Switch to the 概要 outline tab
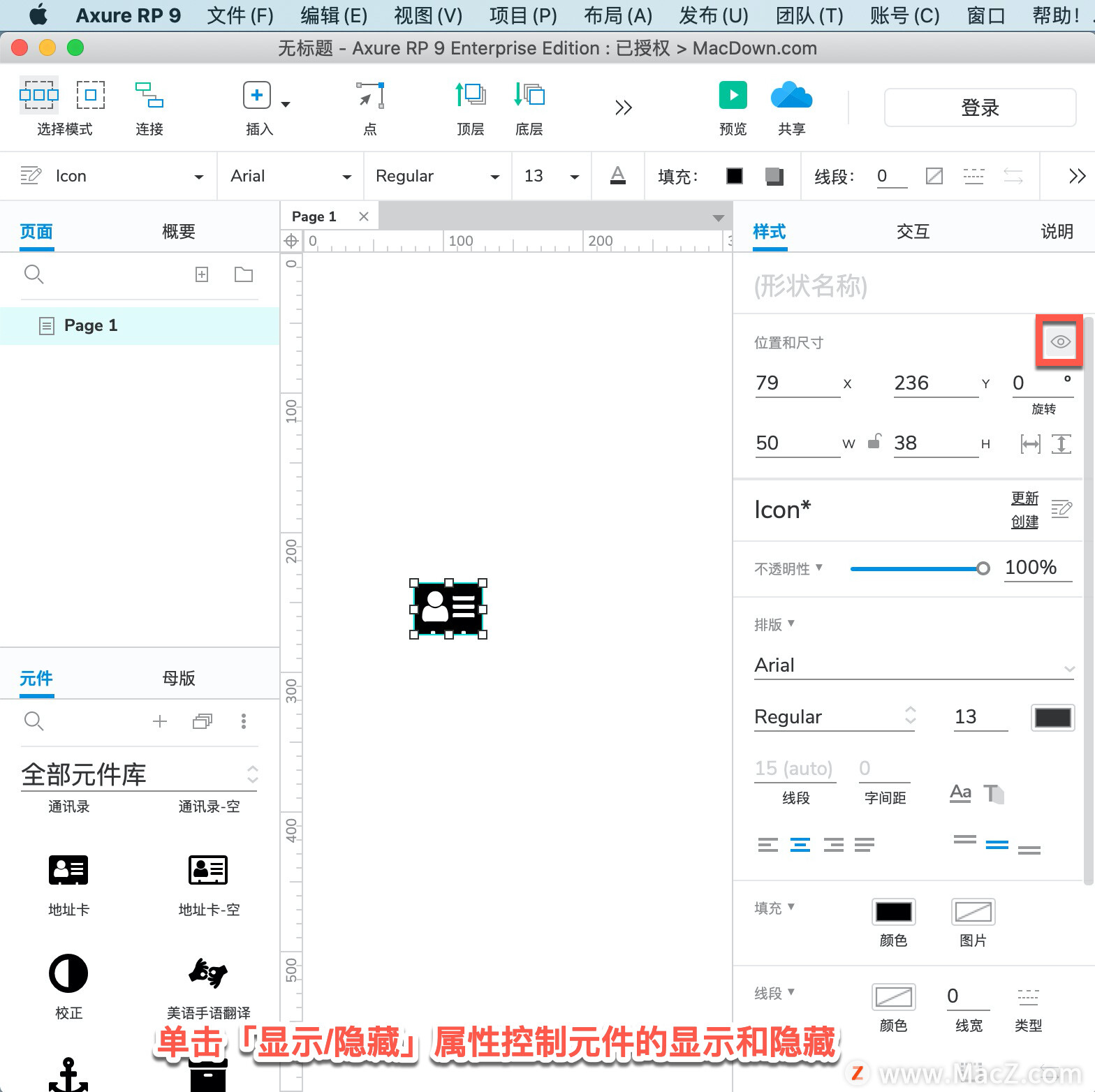The height and width of the screenshot is (1092, 1095). (x=179, y=232)
